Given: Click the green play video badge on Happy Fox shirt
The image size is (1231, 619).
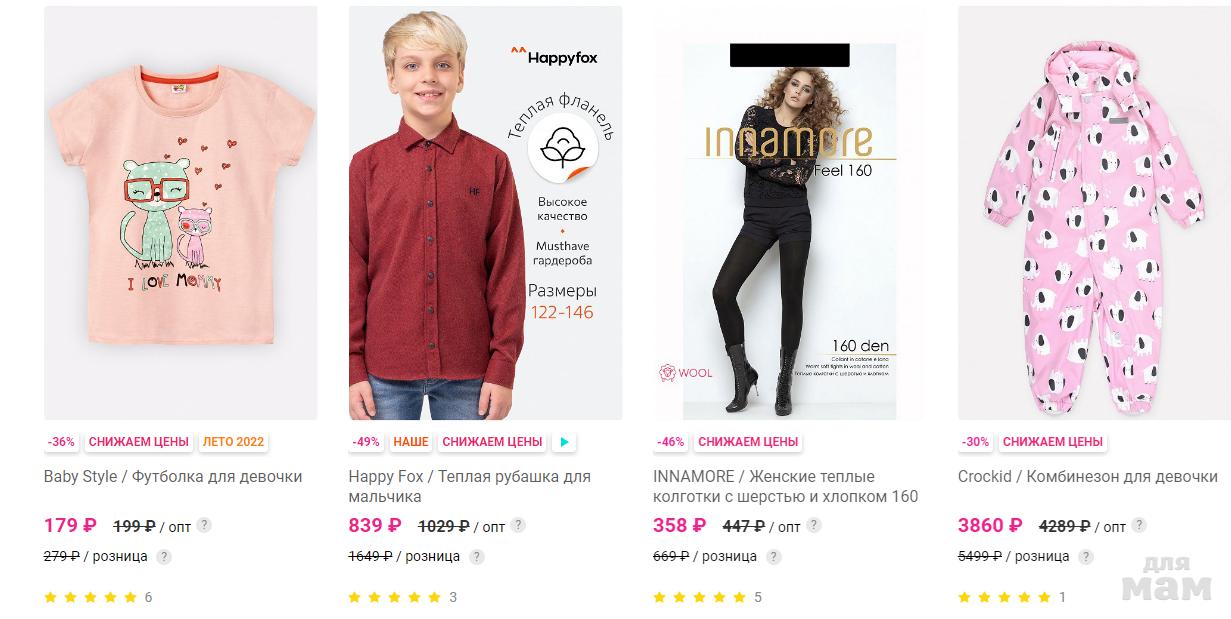Looking at the screenshot, I should [564, 442].
